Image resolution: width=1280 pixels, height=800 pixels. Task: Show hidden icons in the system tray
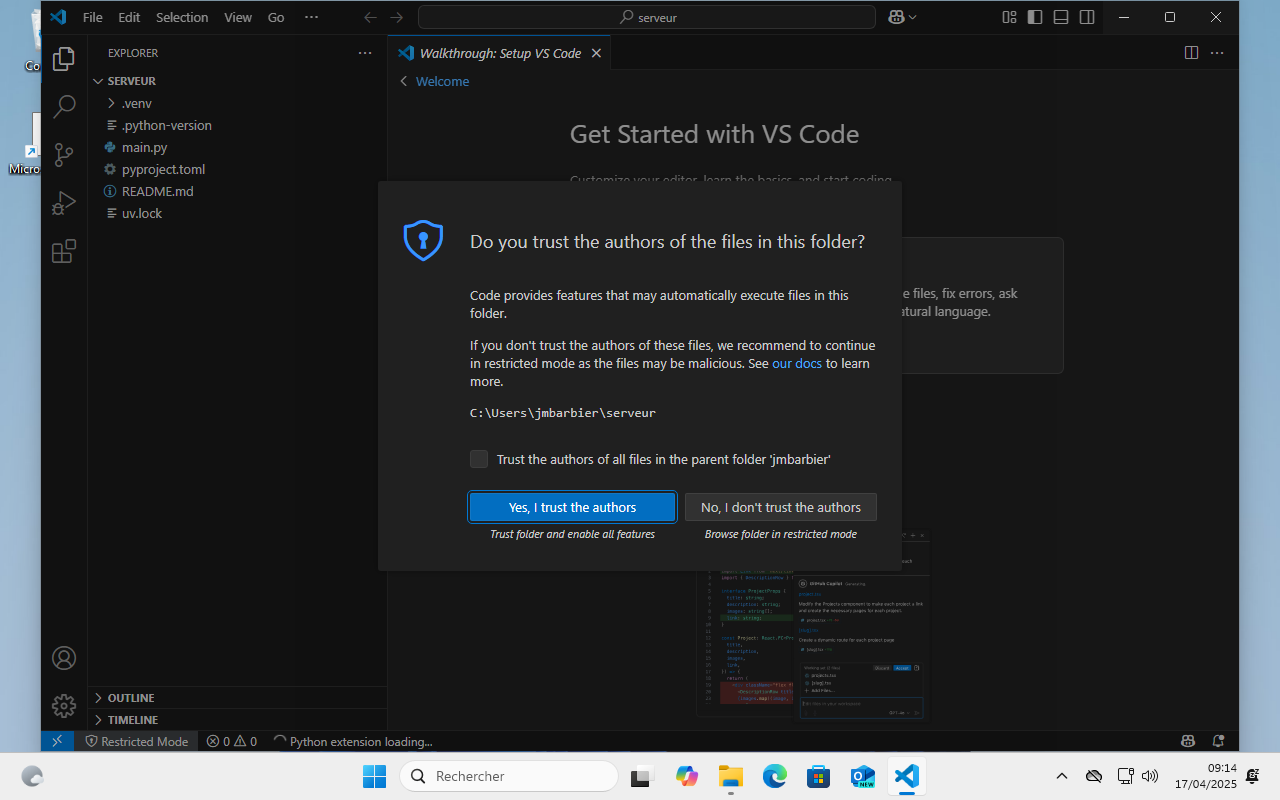(x=1062, y=776)
